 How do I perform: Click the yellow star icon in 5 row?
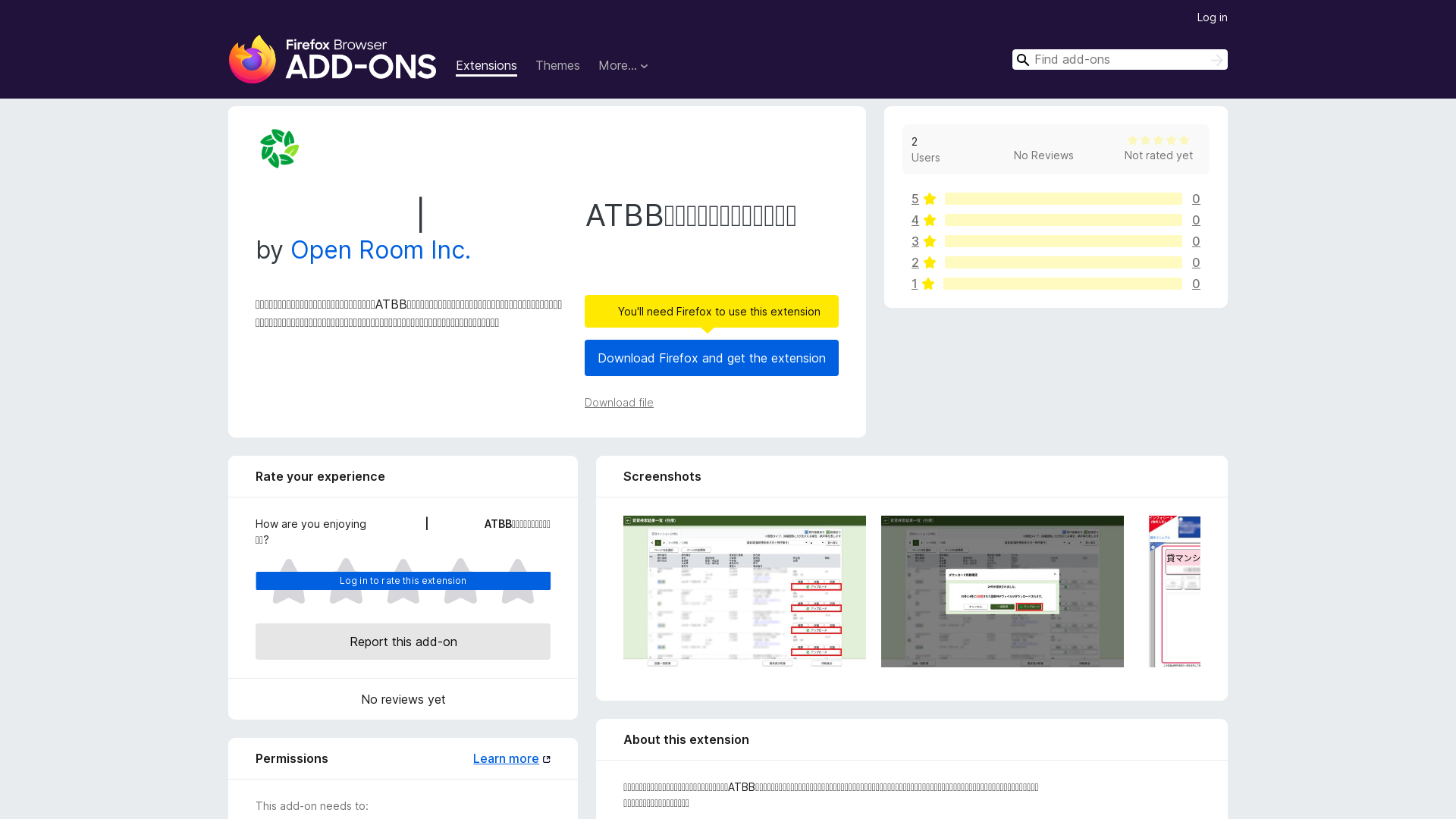(x=930, y=199)
